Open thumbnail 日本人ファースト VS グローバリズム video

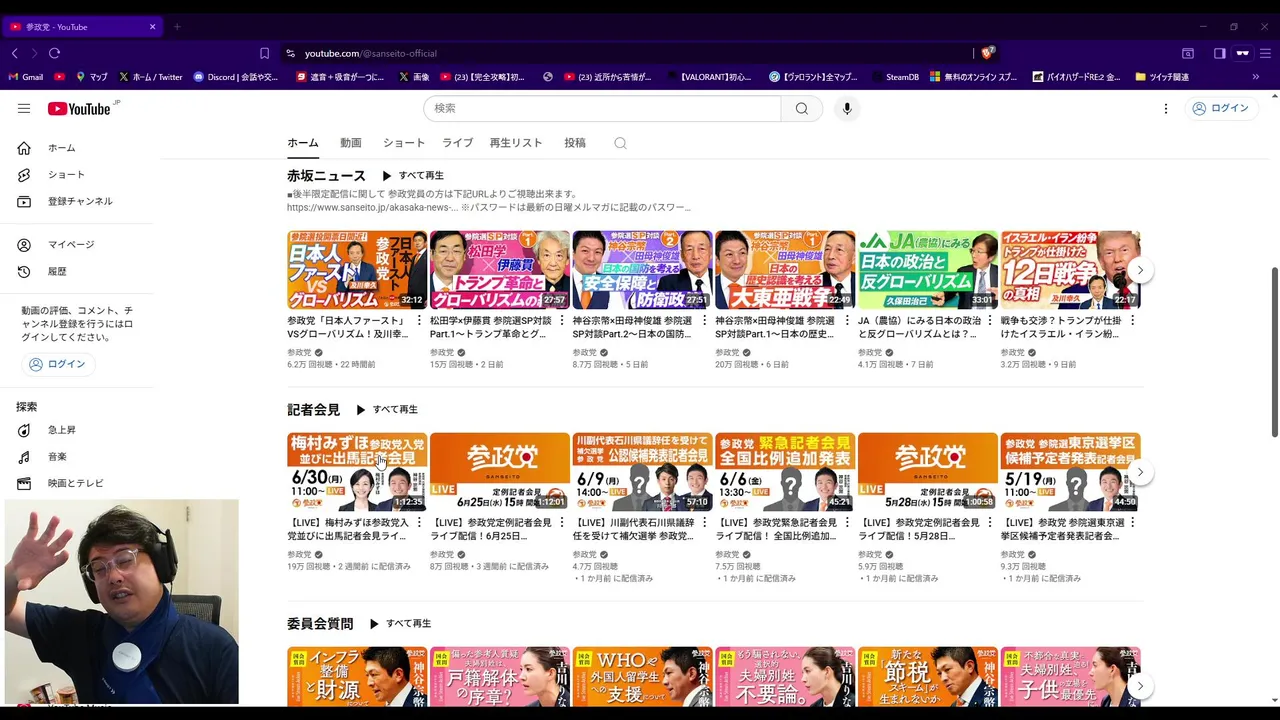357,270
